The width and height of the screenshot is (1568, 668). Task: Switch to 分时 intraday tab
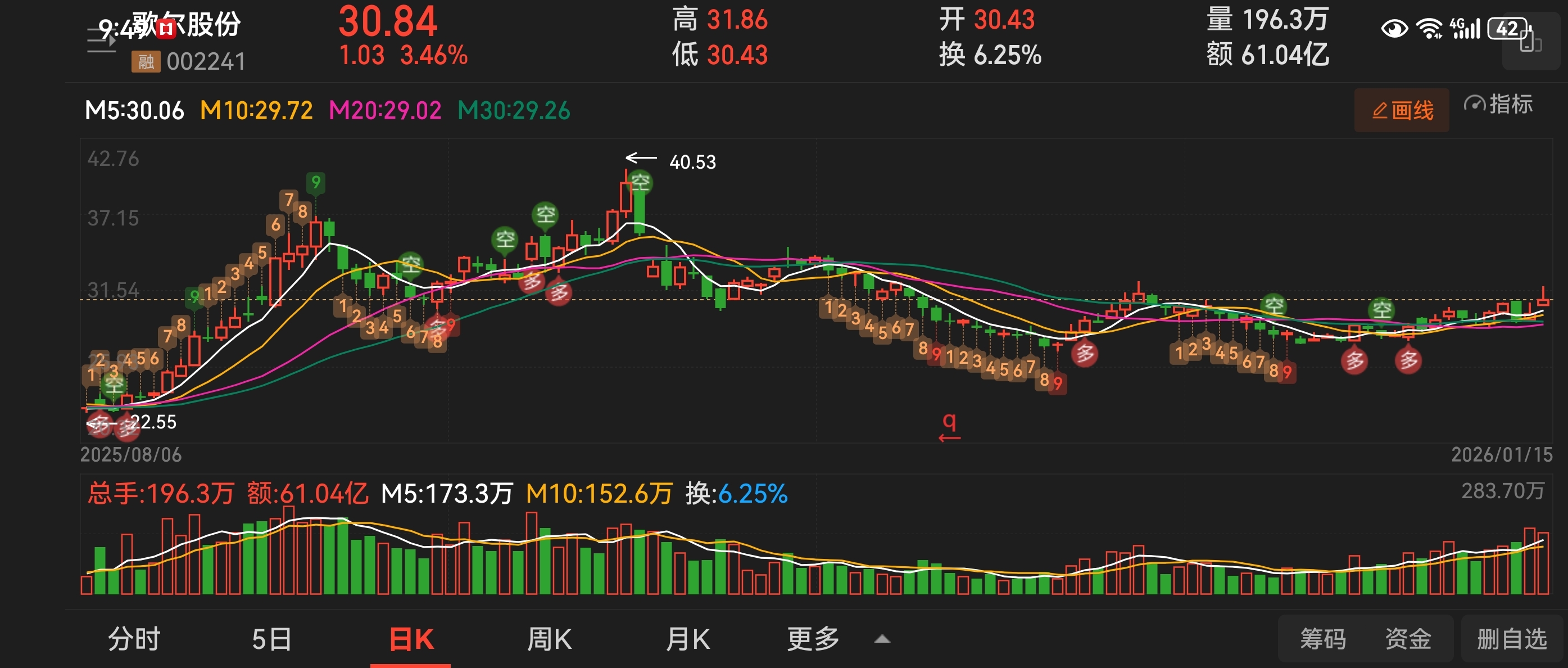134,639
